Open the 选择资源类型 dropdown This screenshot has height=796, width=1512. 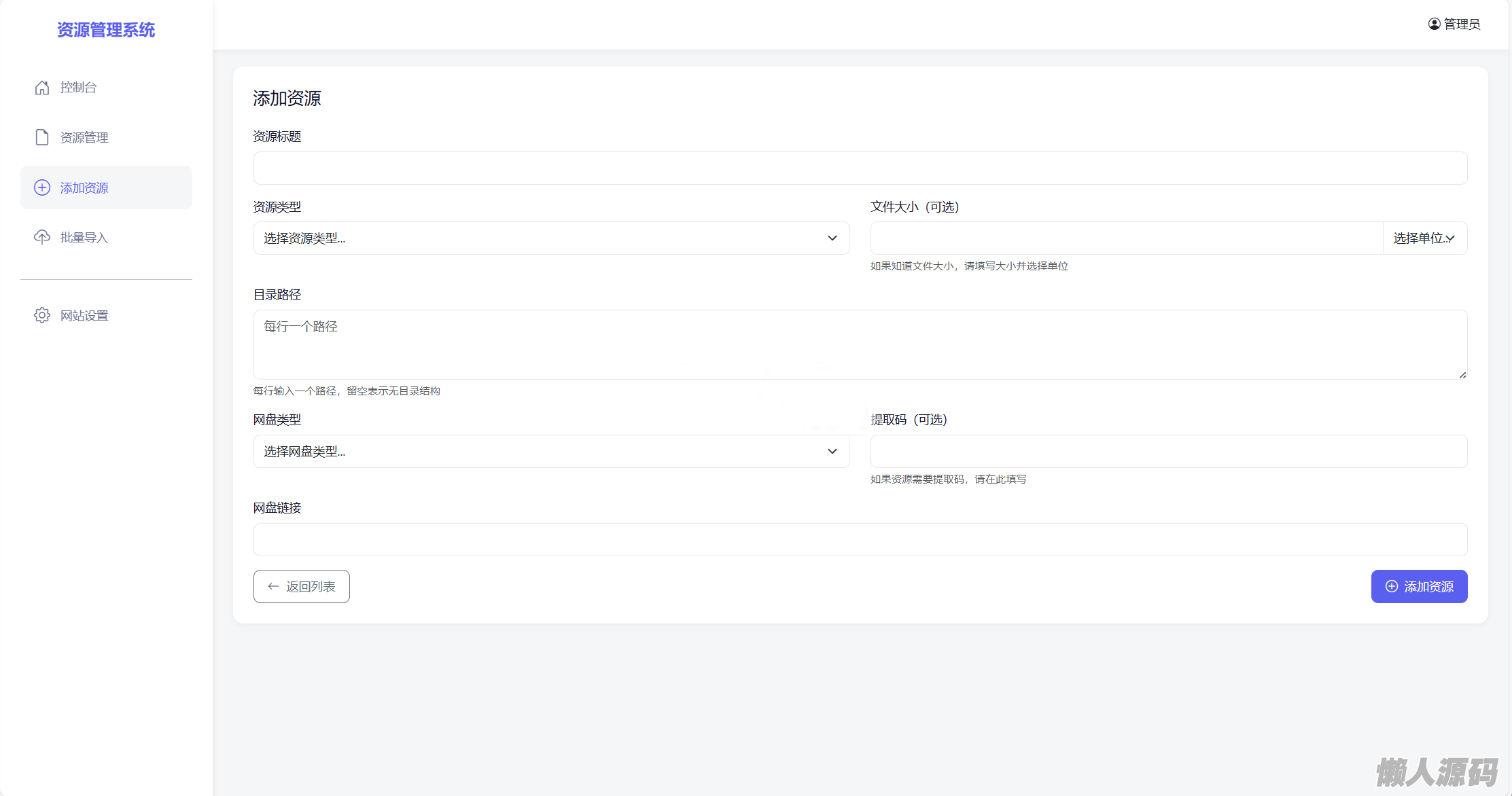click(551, 238)
